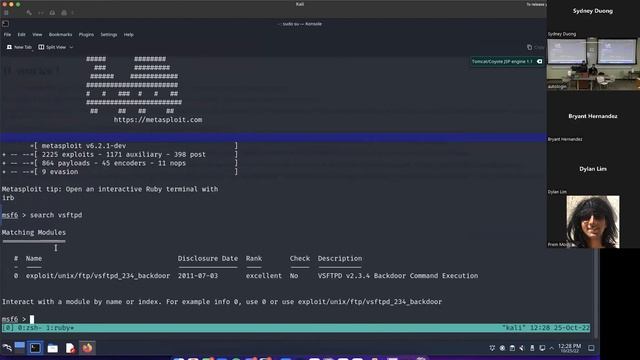Open the Edit menu

21,35
